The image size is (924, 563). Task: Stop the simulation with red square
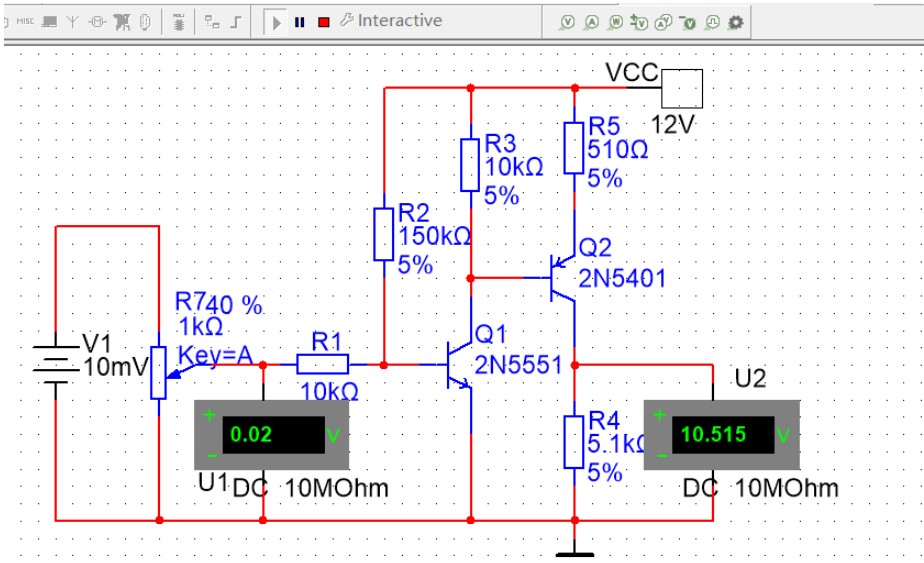tap(323, 22)
